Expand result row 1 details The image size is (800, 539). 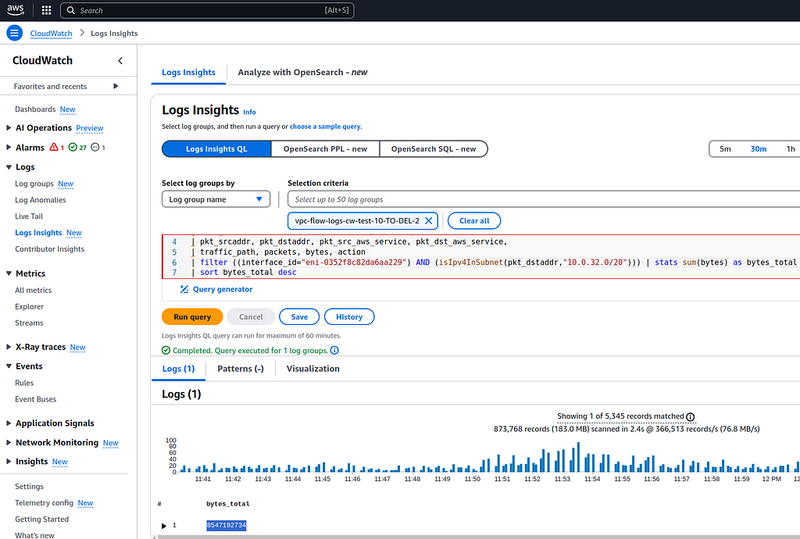(x=164, y=525)
